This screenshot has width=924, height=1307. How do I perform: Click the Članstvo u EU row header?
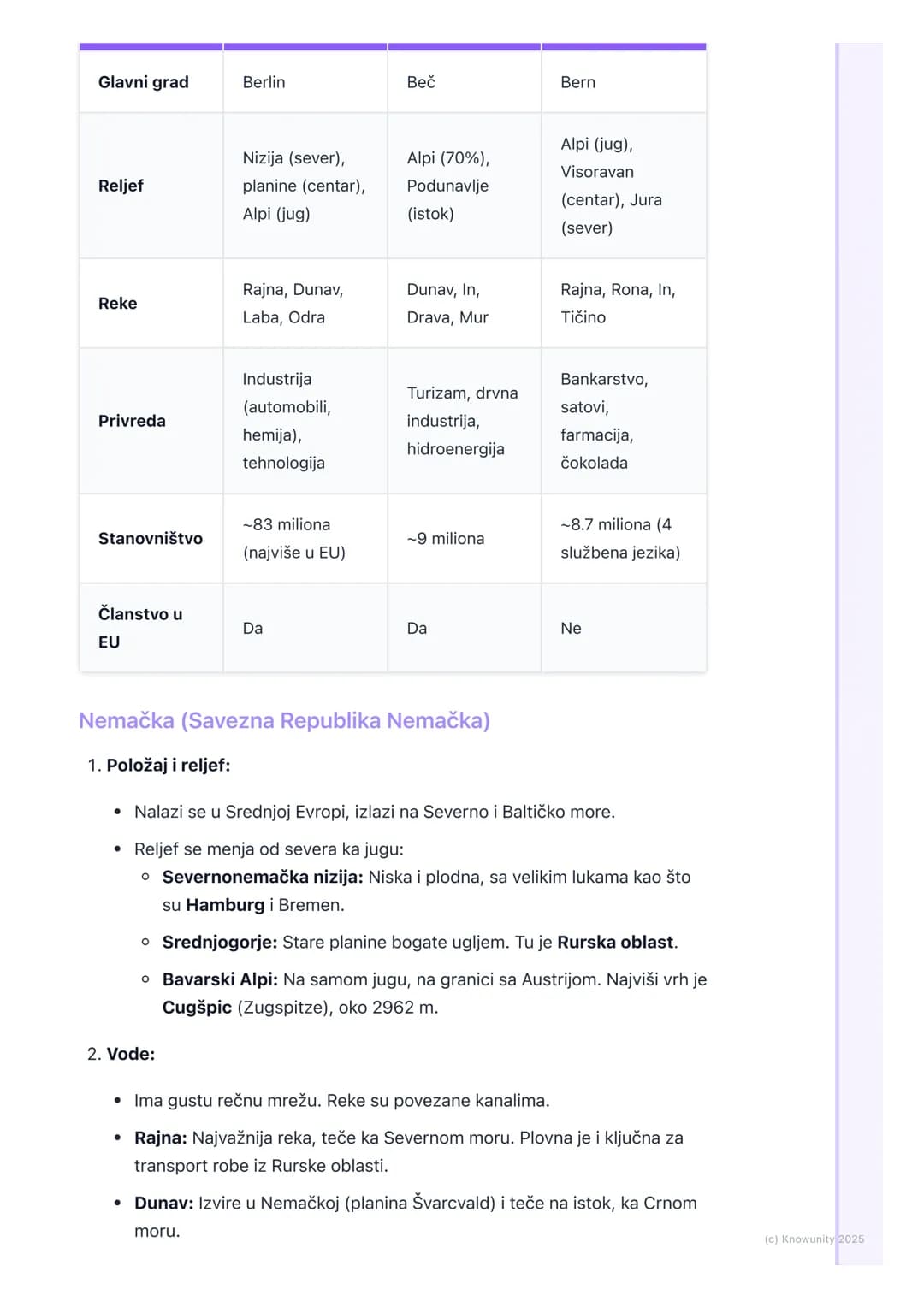[x=151, y=628]
